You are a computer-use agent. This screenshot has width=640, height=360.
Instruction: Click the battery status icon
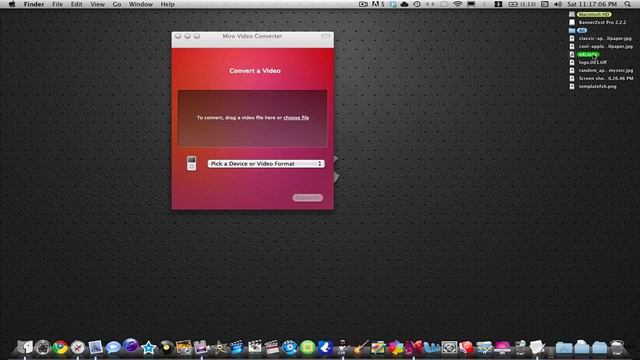click(x=522, y=4)
